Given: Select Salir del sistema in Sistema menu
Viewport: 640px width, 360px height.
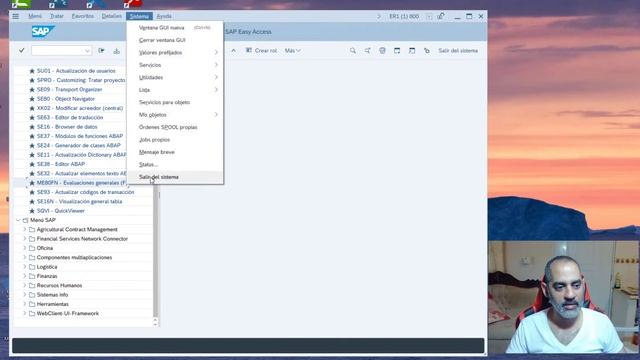Looking at the screenshot, I should pyautogui.click(x=175, y=177).
